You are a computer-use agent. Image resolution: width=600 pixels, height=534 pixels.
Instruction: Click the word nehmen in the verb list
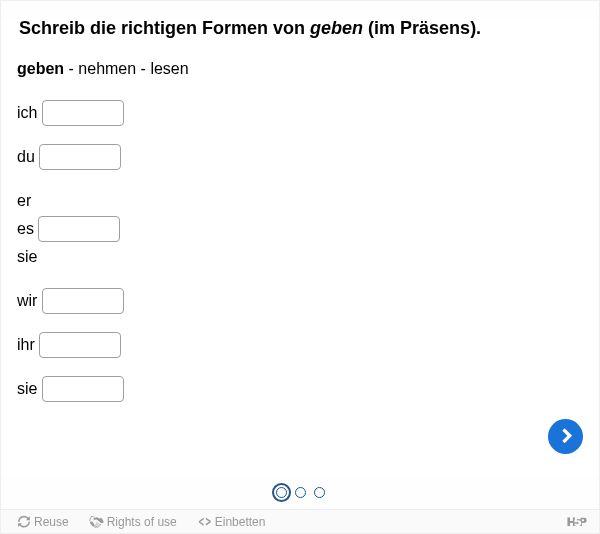coord(107,69)
